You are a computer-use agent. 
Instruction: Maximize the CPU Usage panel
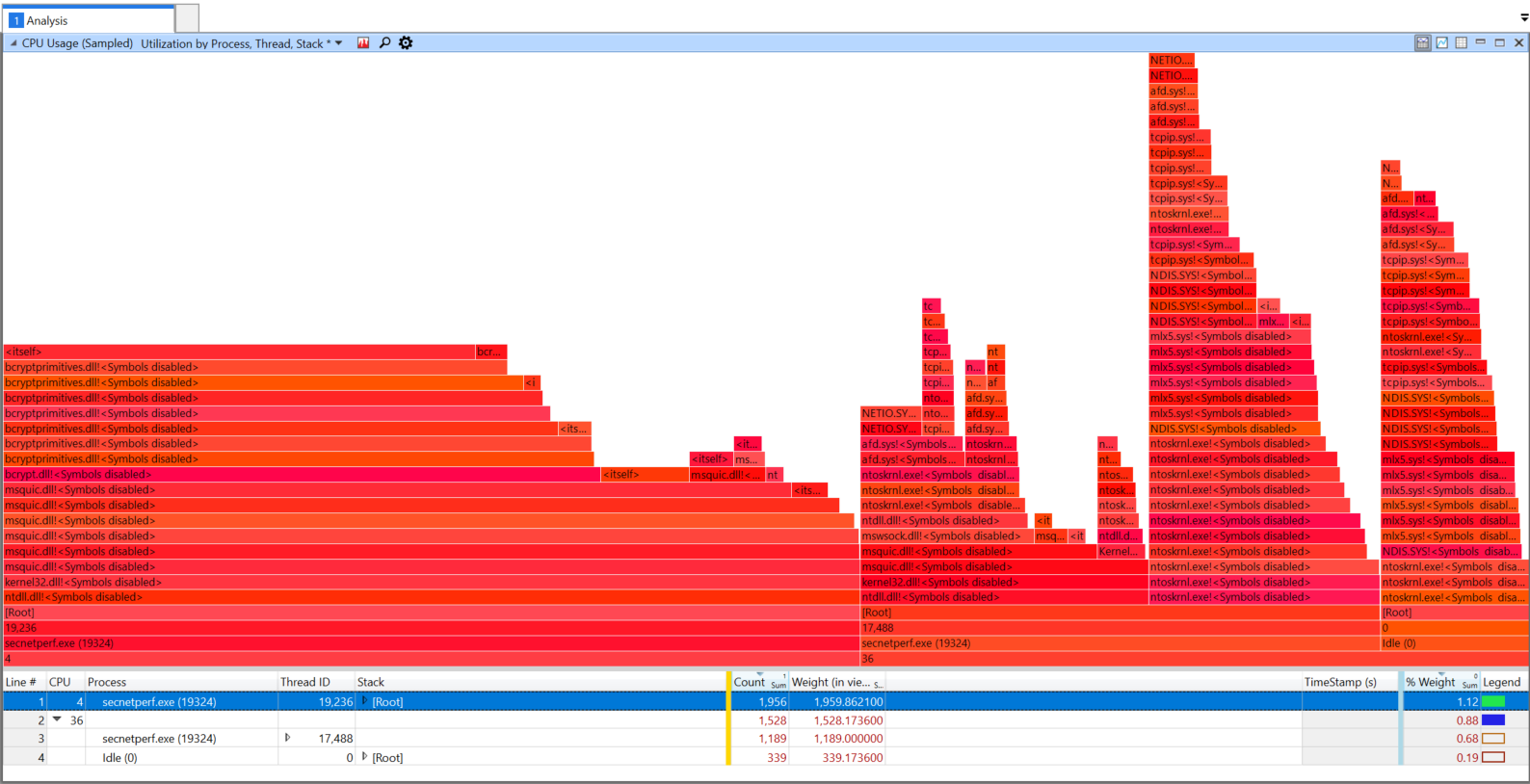click(1500, 43)
